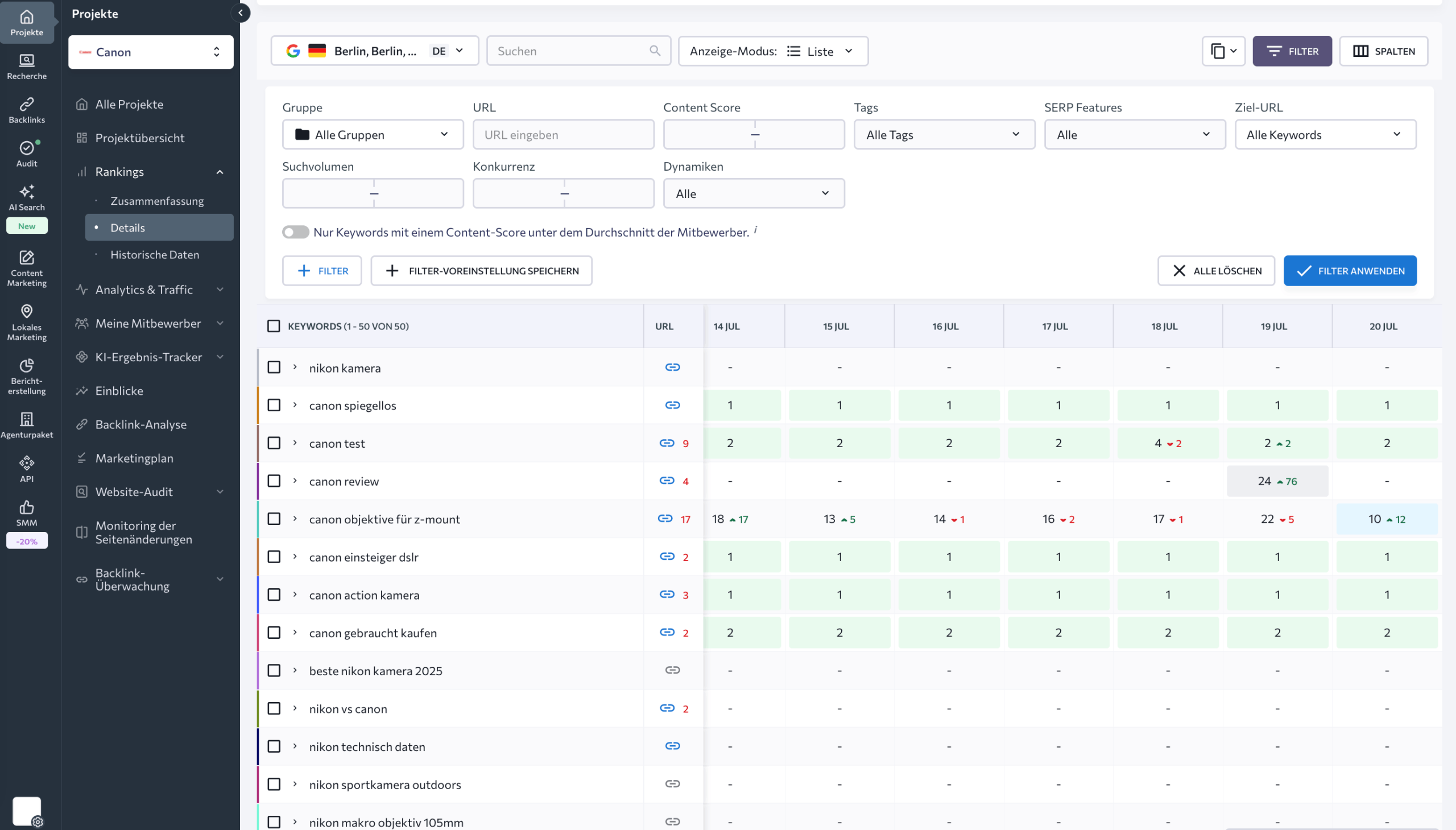
Task: Click the purple FILTER button
Action: click(1292, 51)
